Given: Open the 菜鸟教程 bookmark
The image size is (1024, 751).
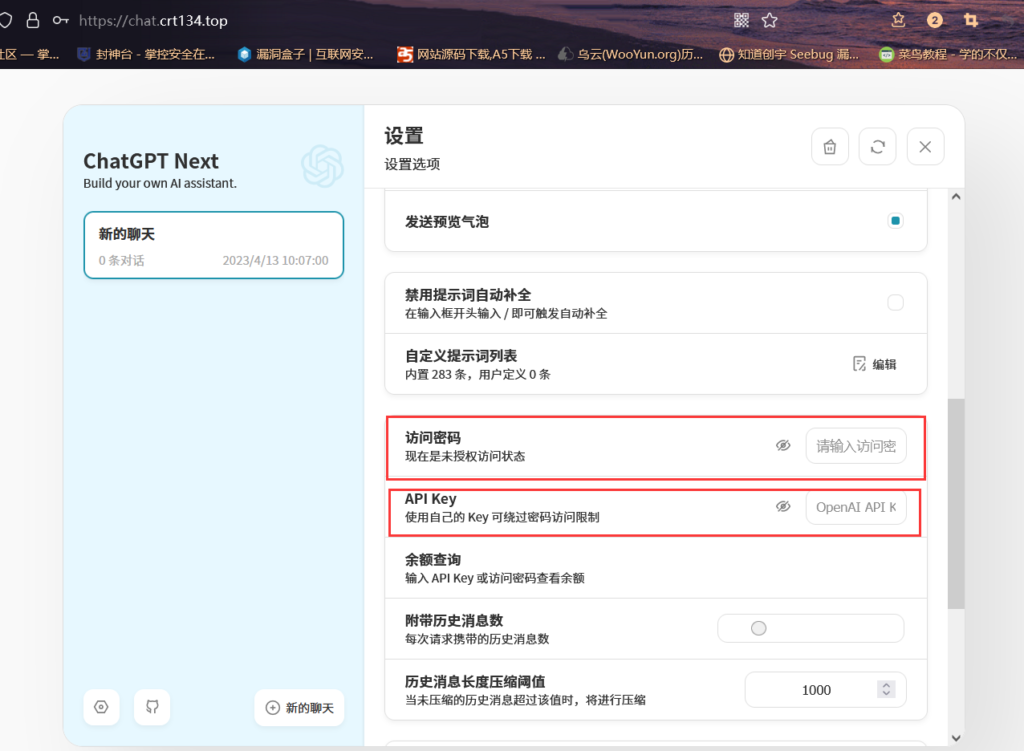Looking at the screenshot, I should click(x=945, y=55).
